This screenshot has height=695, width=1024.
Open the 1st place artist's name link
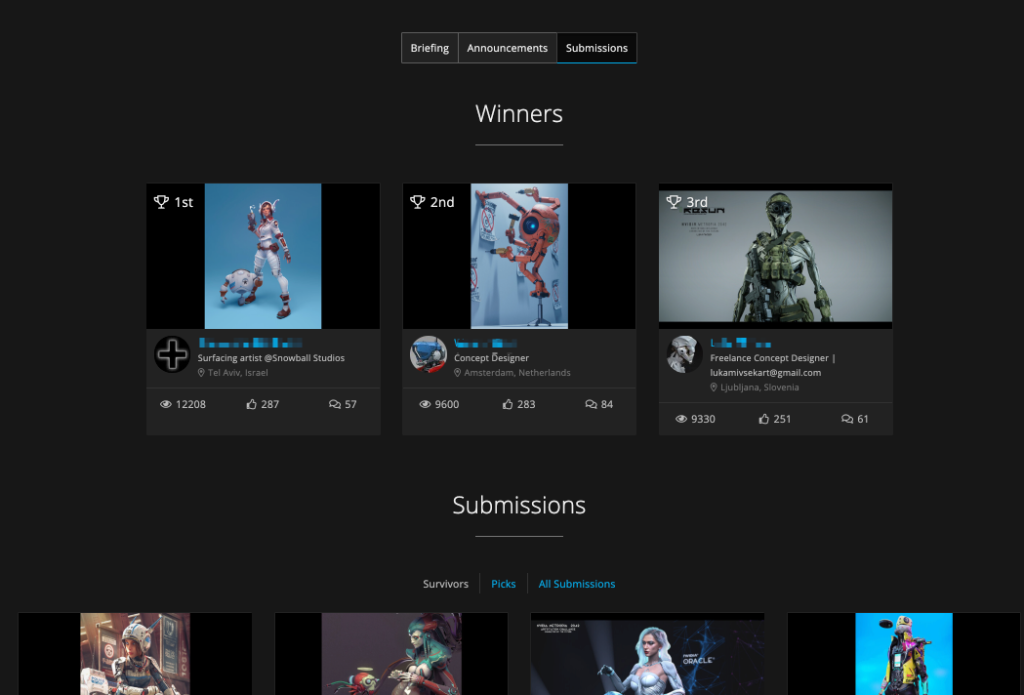[250, 343]
